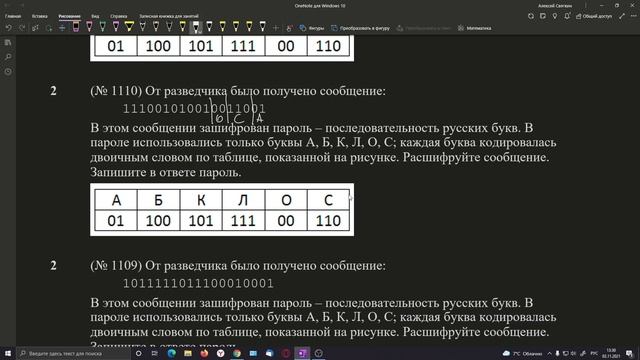Open the sidebar search icon
This screenshot has height=360, width=640.
[x=8, y=57]
